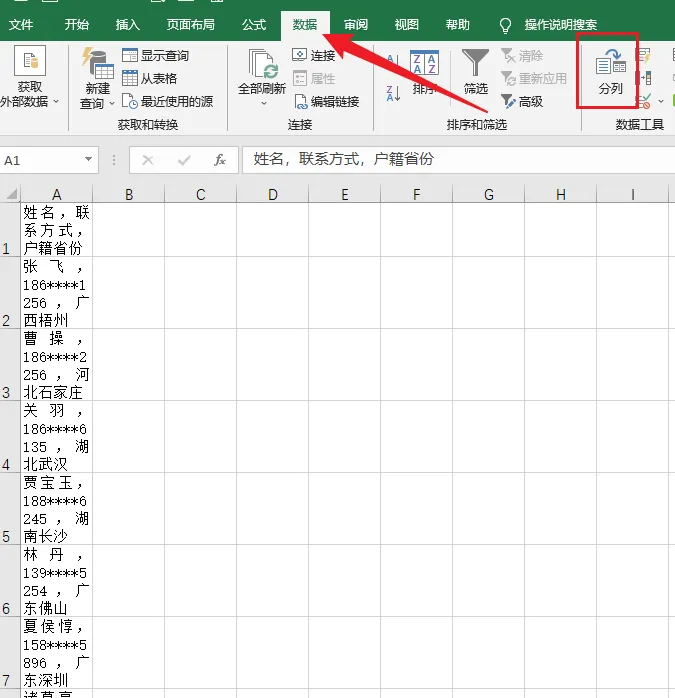The height and width of the screenshot is (698, 675).
Task: Select the 数据 tab
Action: (305, 25)
